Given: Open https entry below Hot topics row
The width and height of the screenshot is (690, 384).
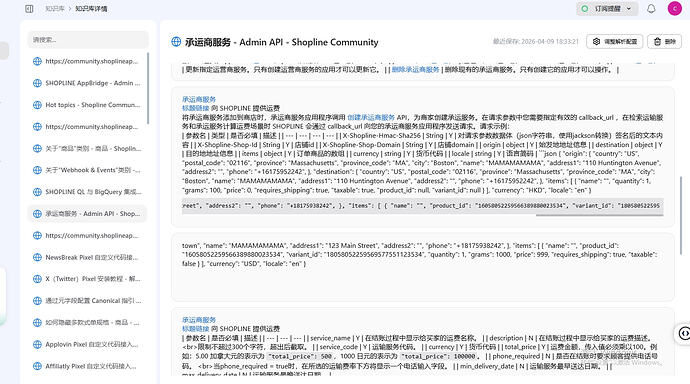Looking at the screenshot, I should [x=87, y=127].
